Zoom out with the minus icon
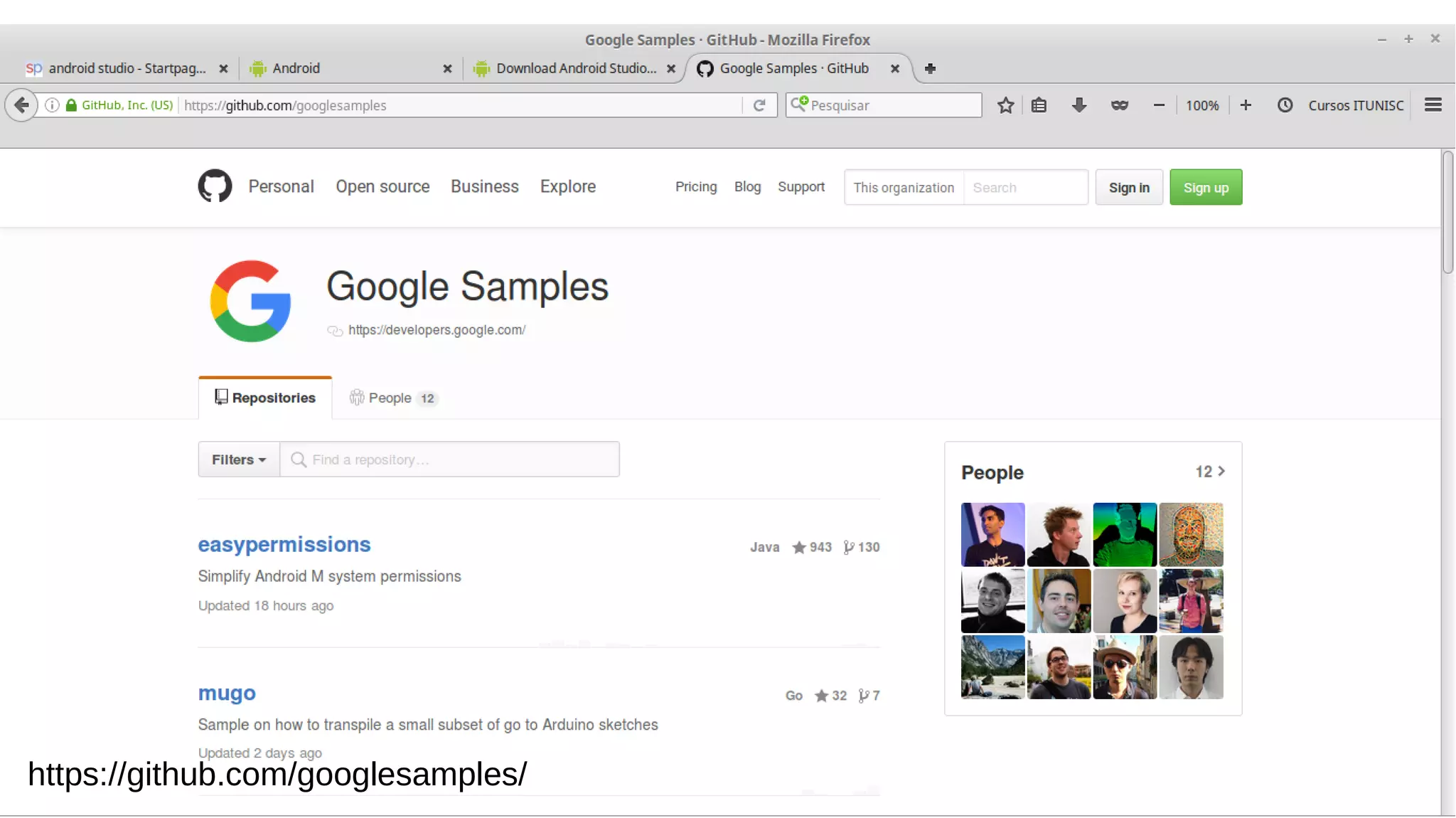 [1159, 105]
